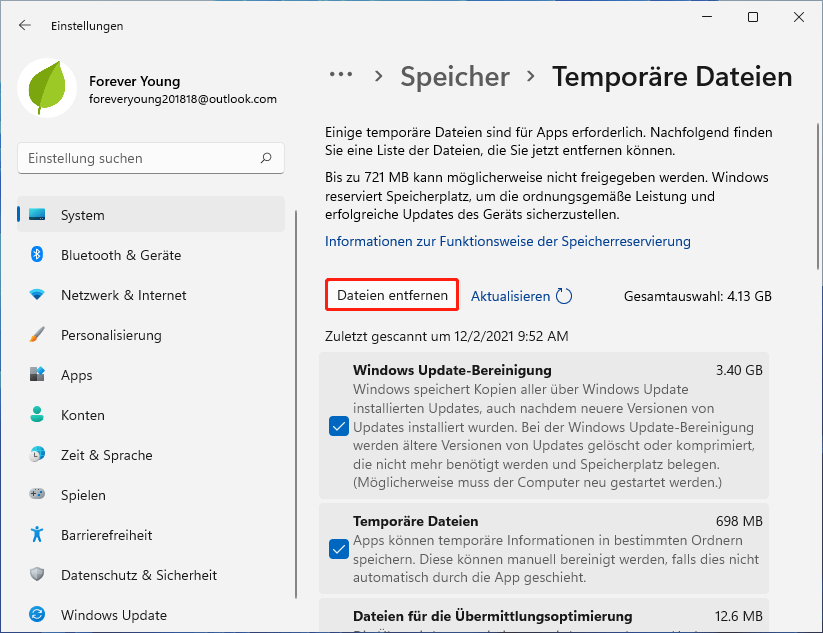Click the Apps sidebar icon
Image resolution: width=823 pixels, height=633 pixels.
37,374
